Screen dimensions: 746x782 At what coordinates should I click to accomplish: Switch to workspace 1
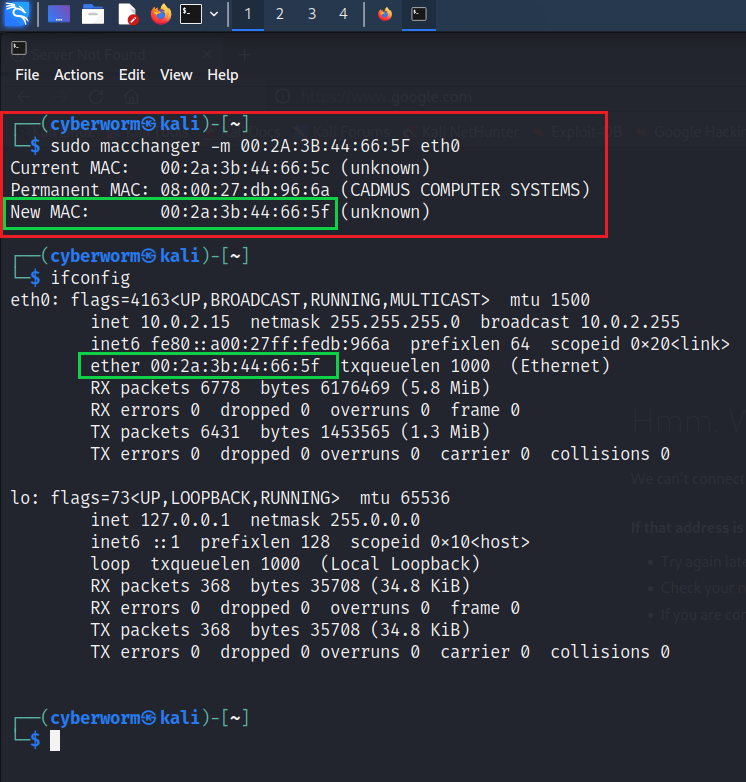coord(247,14)
